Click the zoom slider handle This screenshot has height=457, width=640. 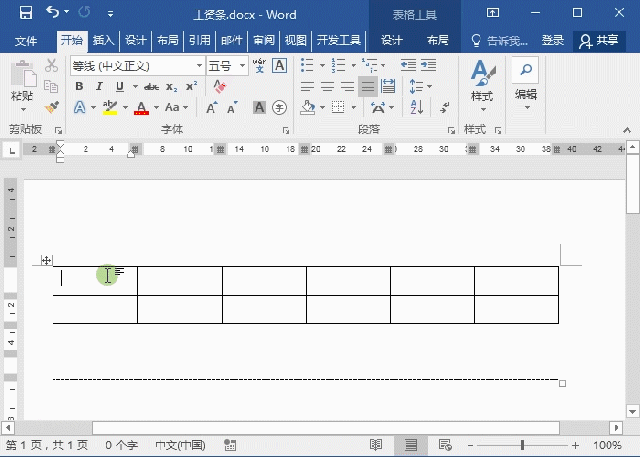[522, 445]
